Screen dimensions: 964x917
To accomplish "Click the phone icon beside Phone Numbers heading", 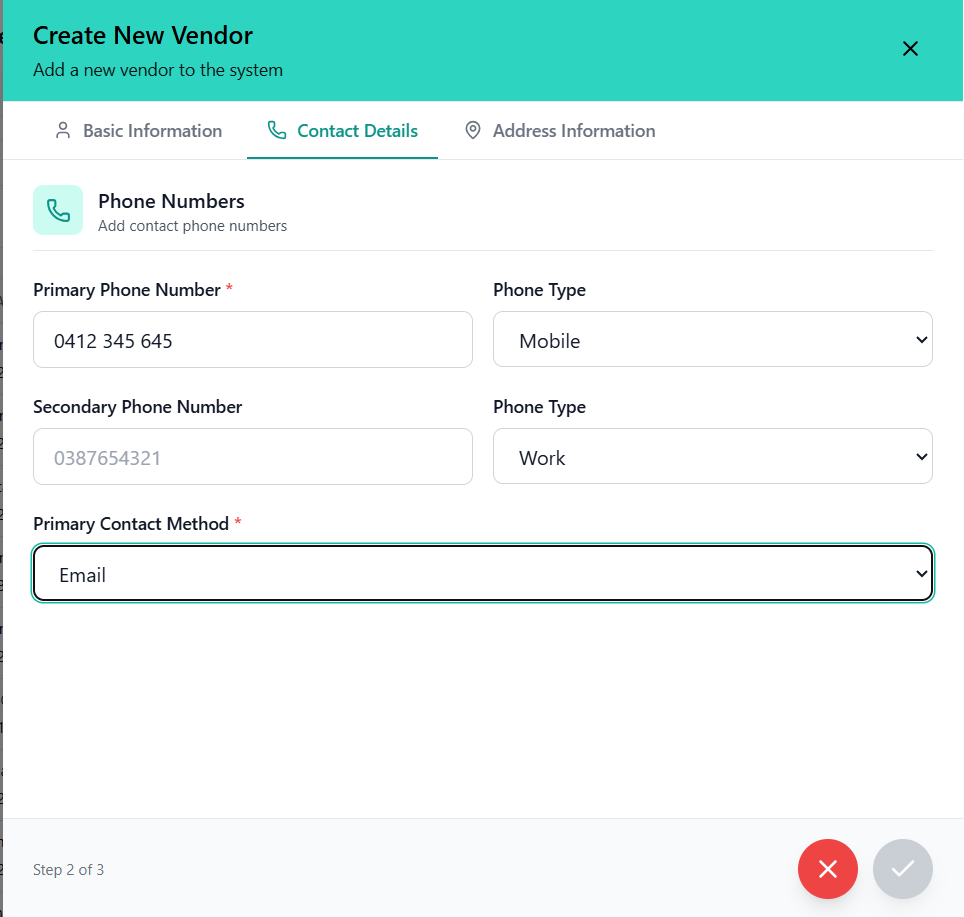I will pyautogui.click(x=58, y=210).
